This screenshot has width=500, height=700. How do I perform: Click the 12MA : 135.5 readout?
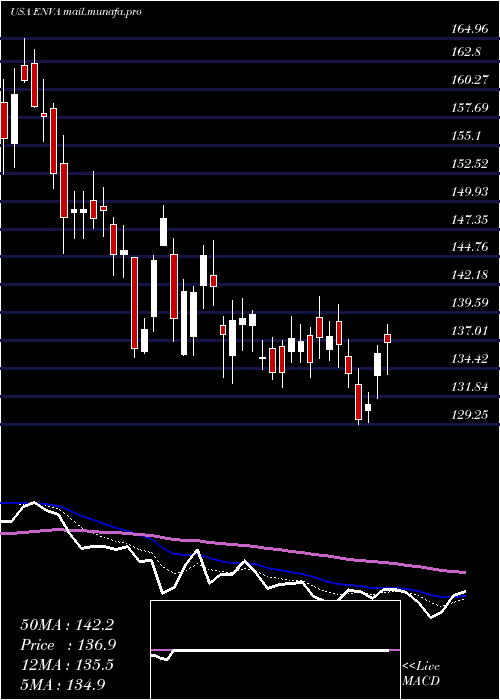point(67,665)
